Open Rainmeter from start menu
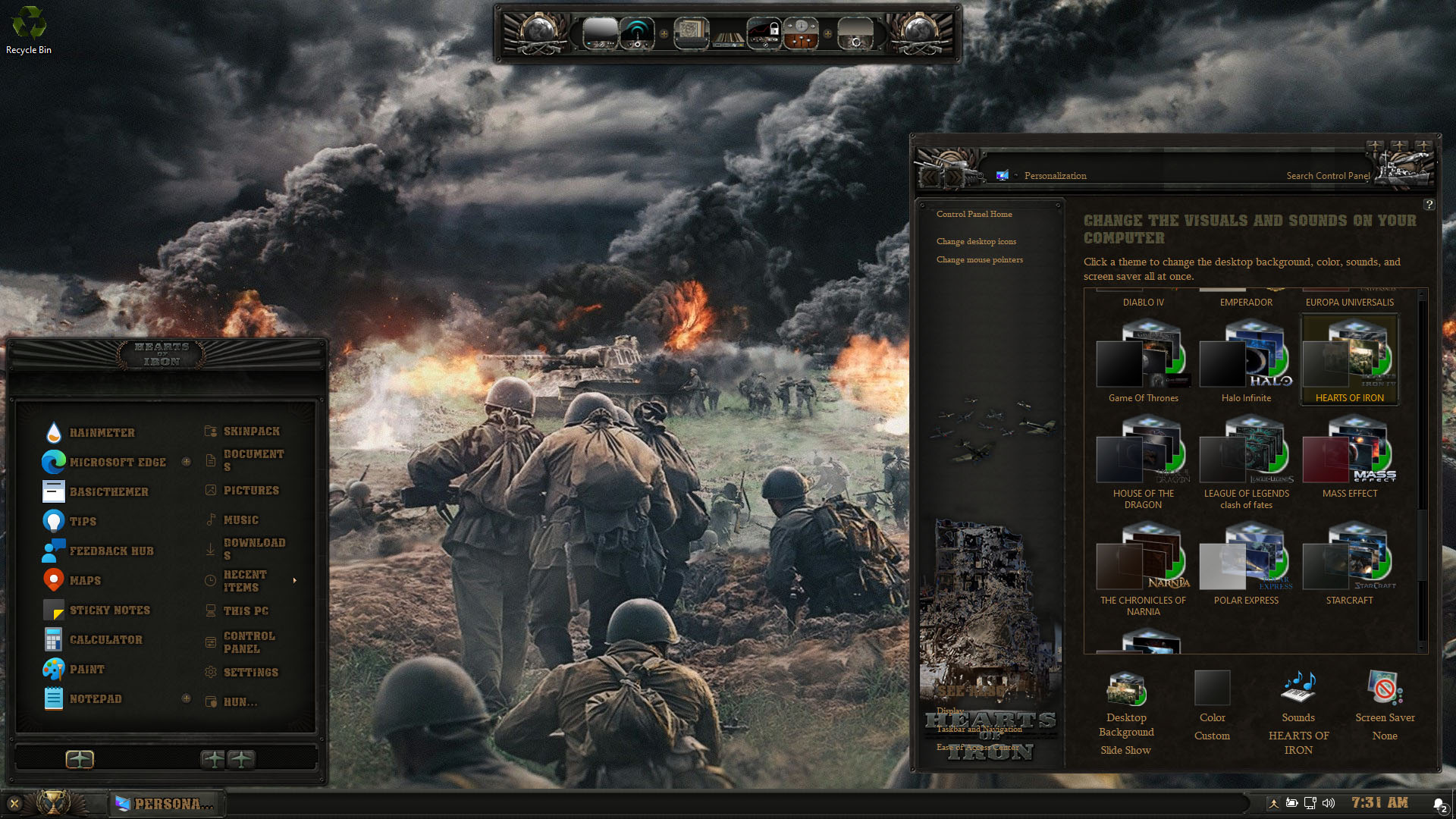The height and width of the screenshot is (819, 1456). 102,432
